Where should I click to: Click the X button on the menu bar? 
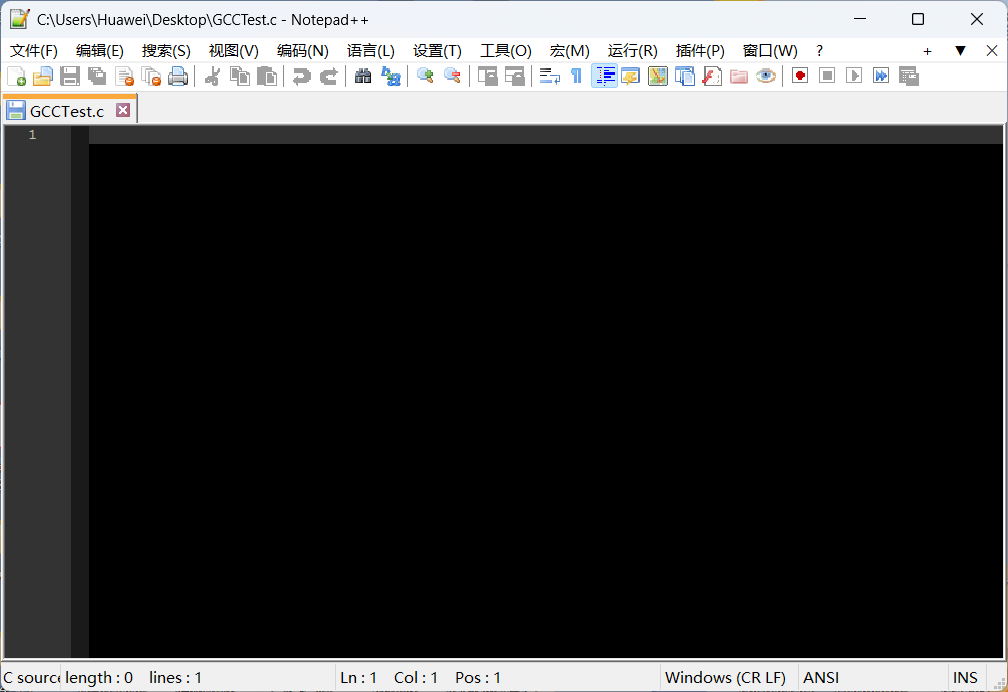point(991,51)
